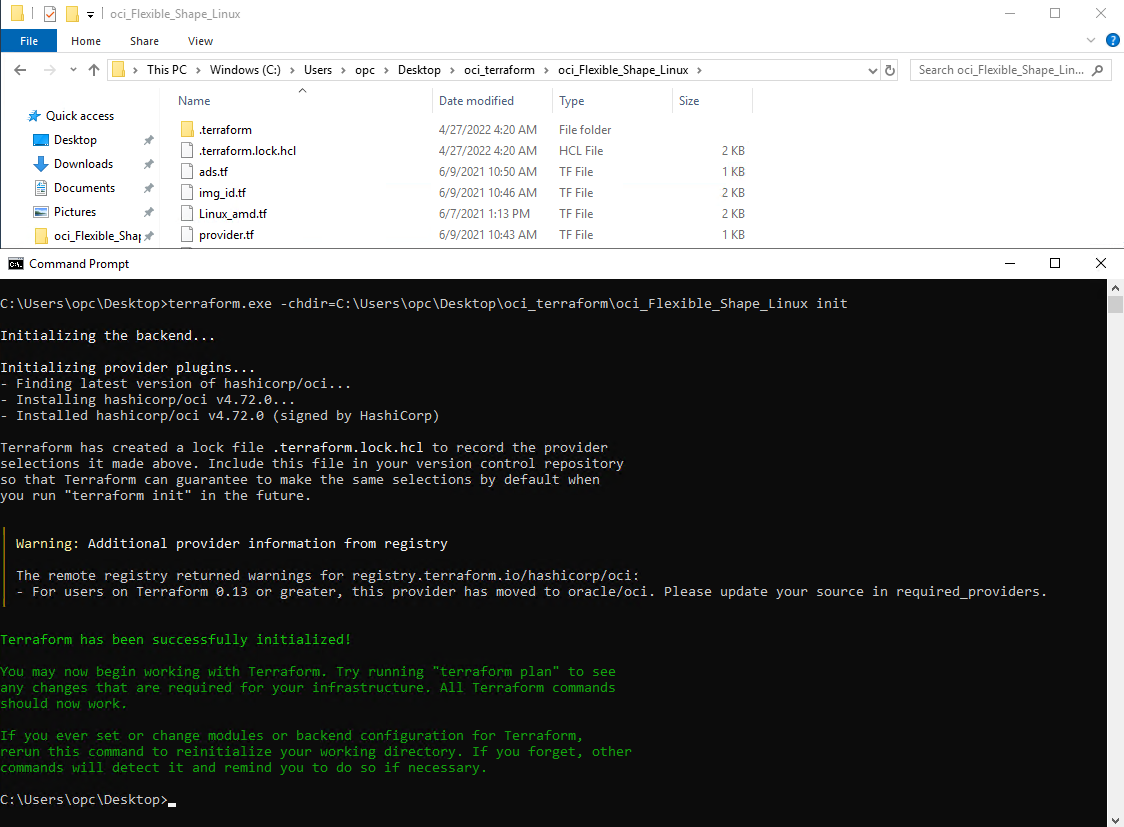The width and height of the screenshot is (1124, 827).
Task: Open Documents in Quick access pane
Action: tap(84, 188)
